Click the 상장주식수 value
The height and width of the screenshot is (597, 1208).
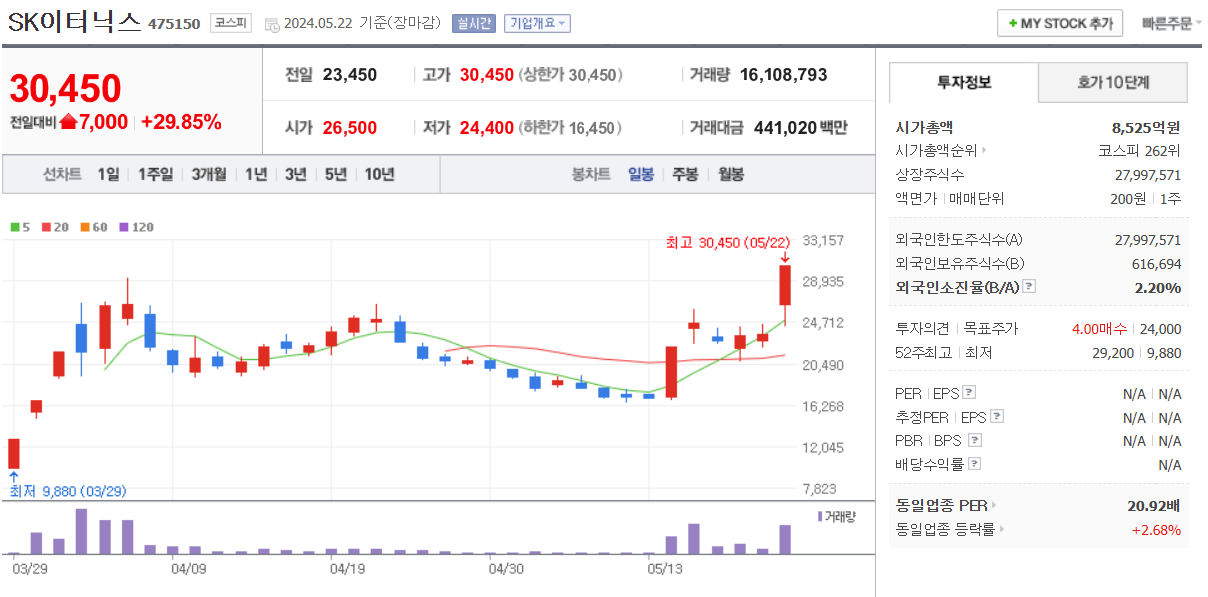(x=1148, y=174)
